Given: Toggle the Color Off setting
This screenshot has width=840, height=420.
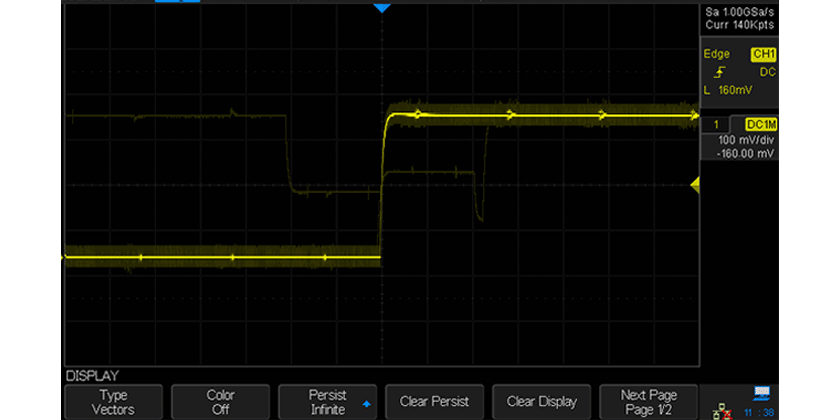Looking at the screenshot, I should click(x=220, y=401).
